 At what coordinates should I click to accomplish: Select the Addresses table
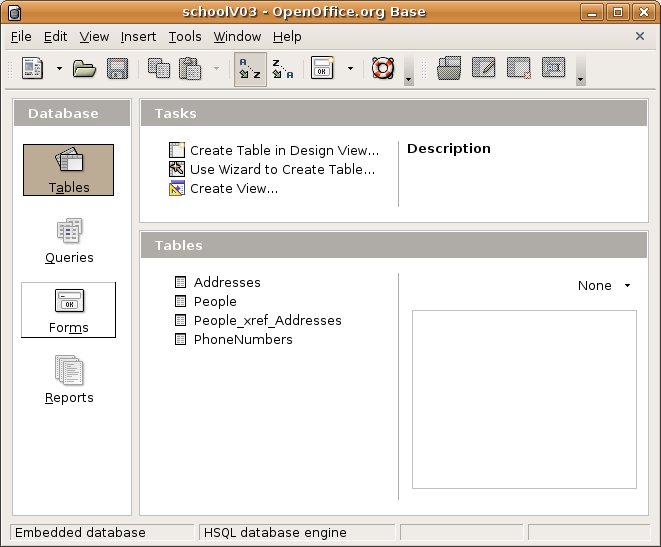click(218, 282)
